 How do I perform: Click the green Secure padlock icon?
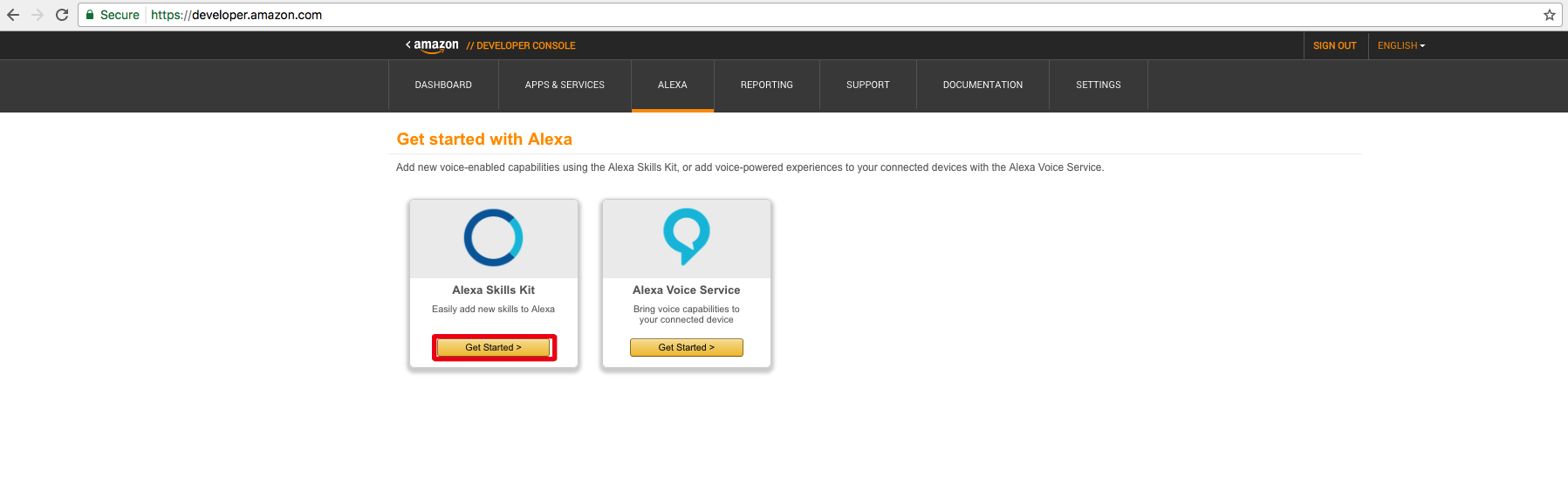tap(90, 15)
